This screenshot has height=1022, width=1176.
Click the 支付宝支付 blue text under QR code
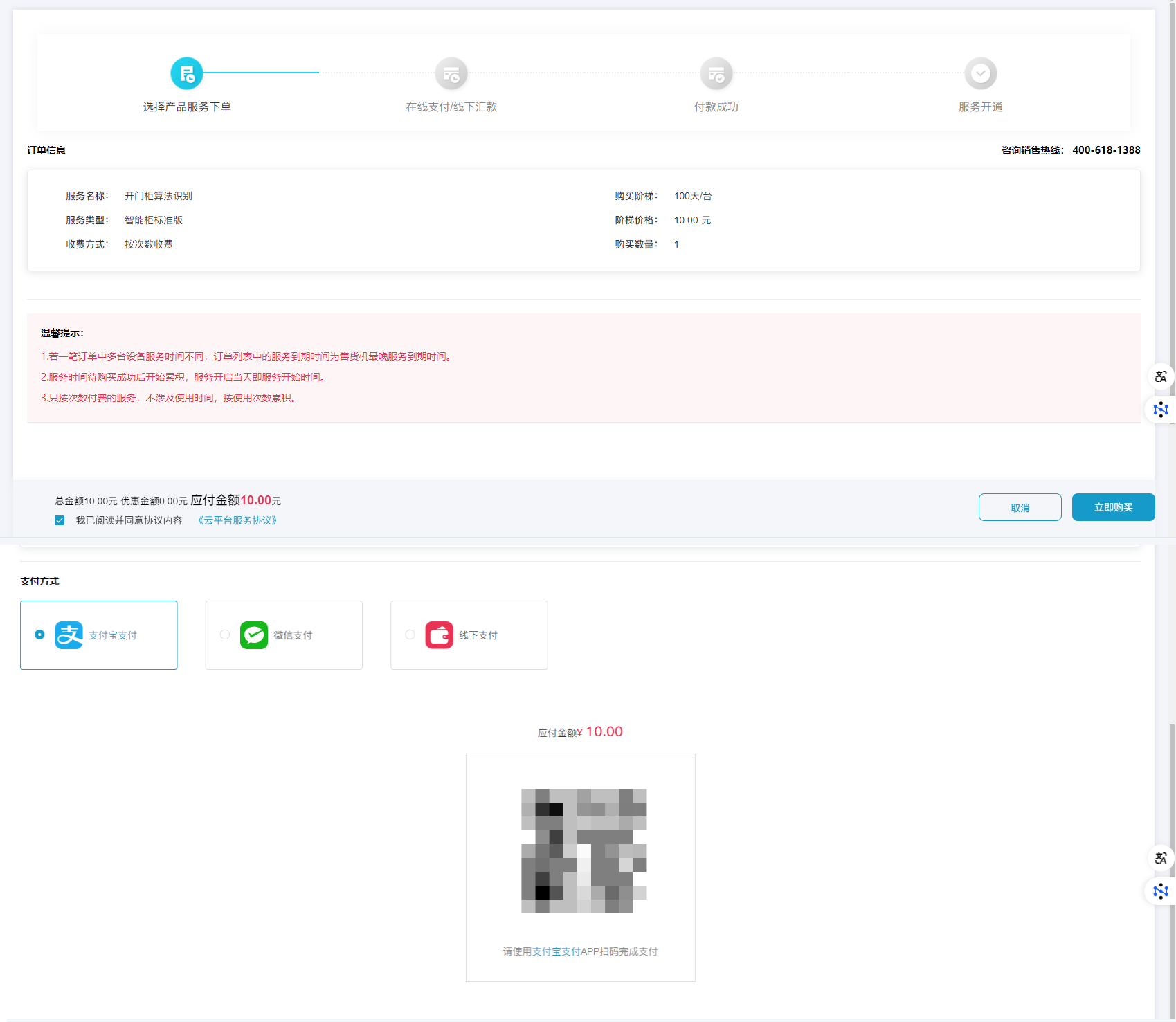[556, 951]
